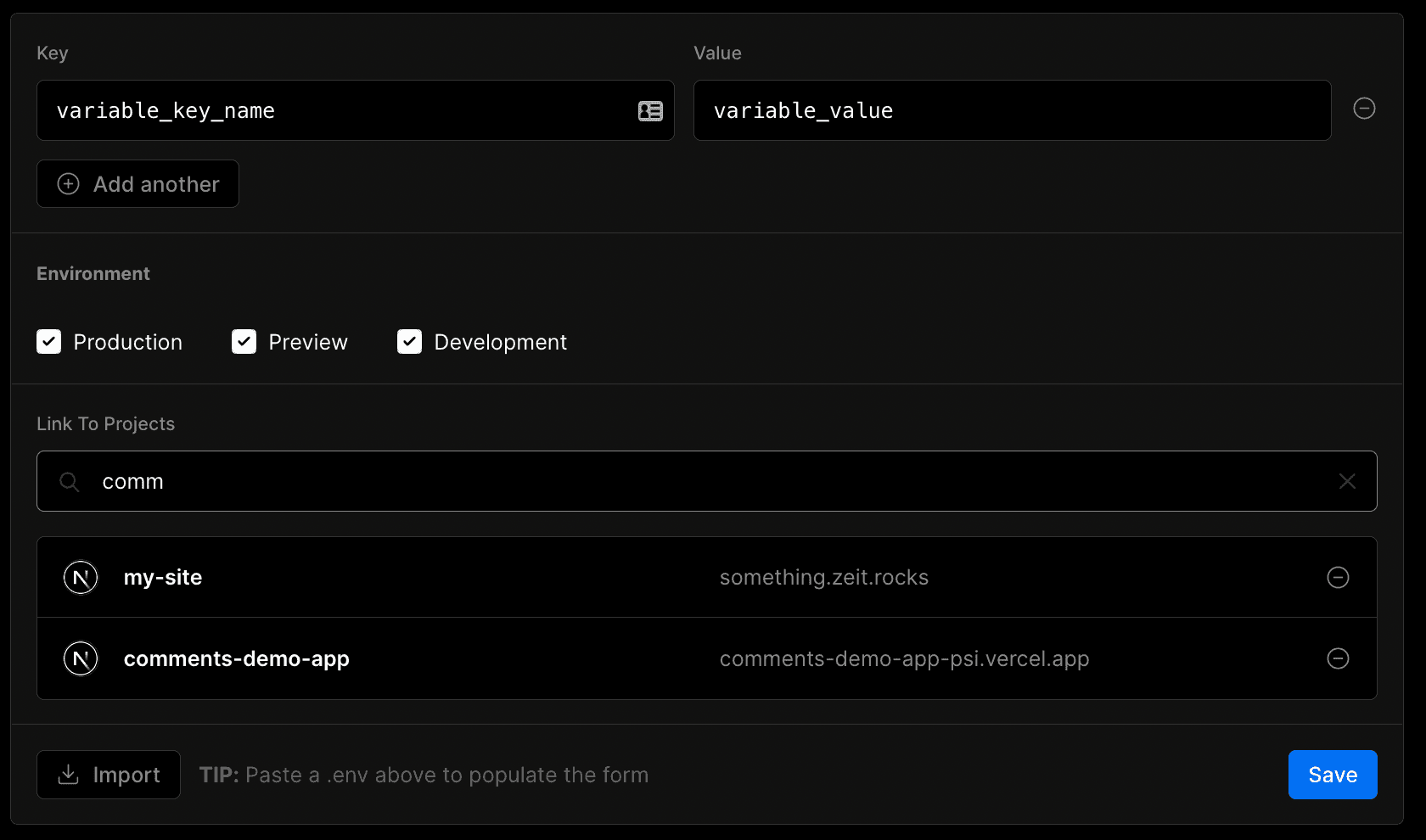Remove the variable_key_name row with minus icon
The width and height of the screenshot is (1426, 840).
(x=1364, y=109)
